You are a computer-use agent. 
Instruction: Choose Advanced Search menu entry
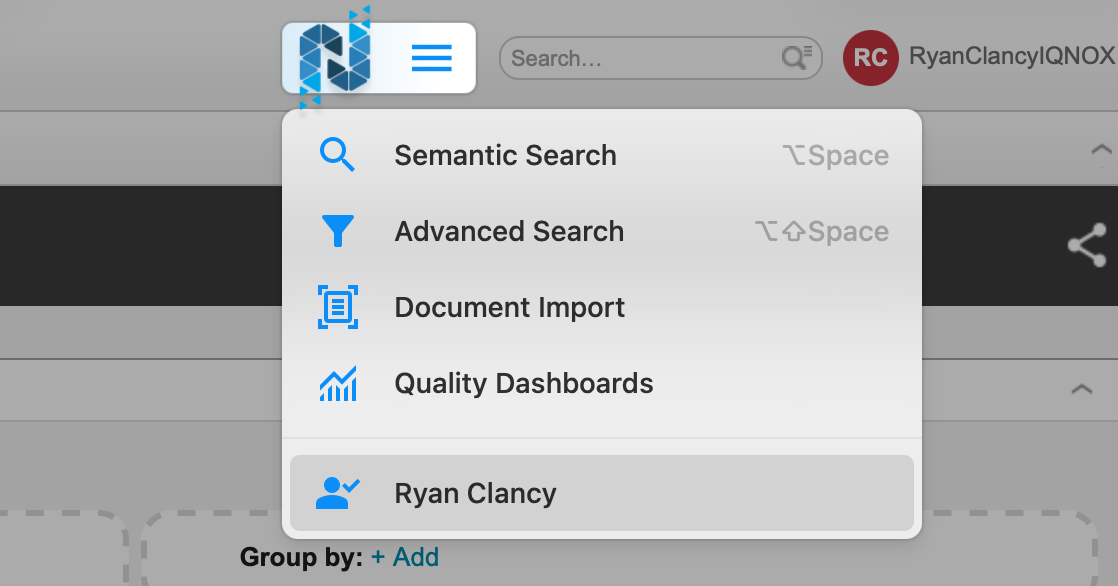point(509,232)
